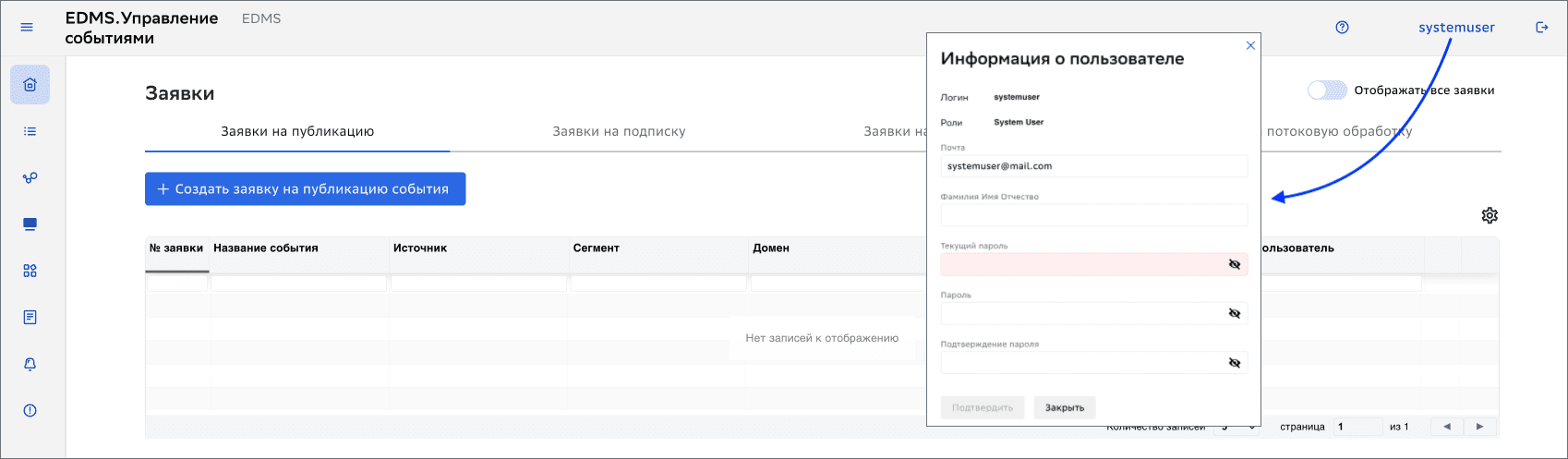1568x459 pixels.
Task: Click the Источник filter box
Action: (x=479, y=284)
